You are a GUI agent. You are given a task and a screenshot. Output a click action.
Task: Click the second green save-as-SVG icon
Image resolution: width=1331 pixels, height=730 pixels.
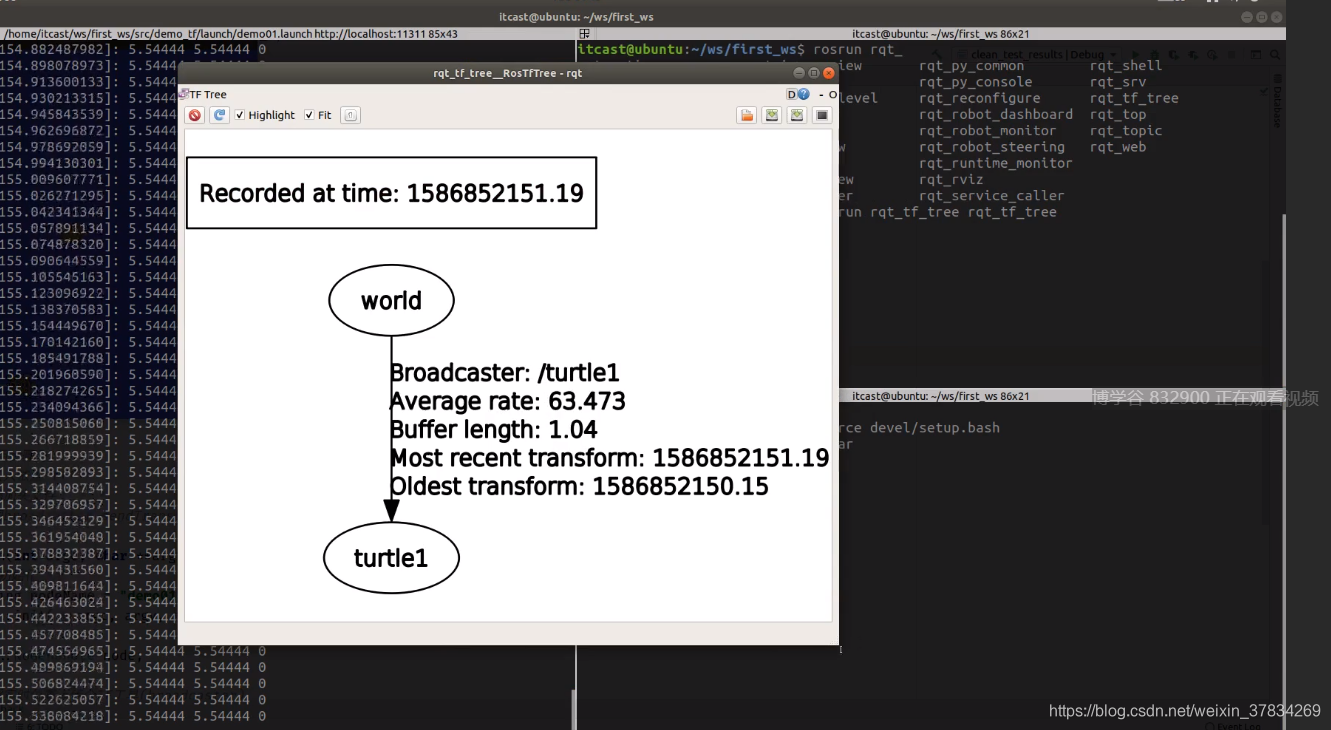[x=797, y=115]
